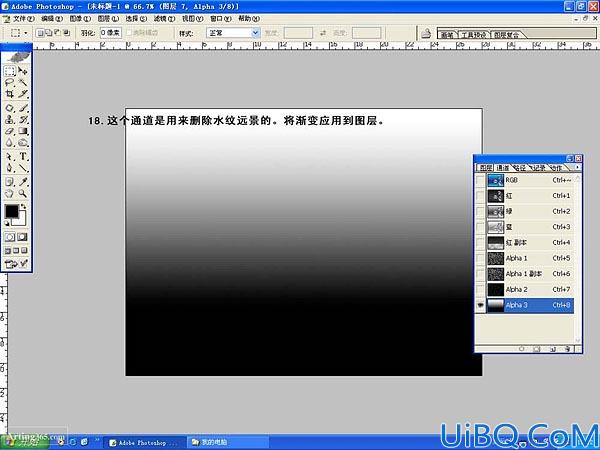Screen dimensions: 600x450
Task: Select the Gradient tool
Action: tap(23, 132)
